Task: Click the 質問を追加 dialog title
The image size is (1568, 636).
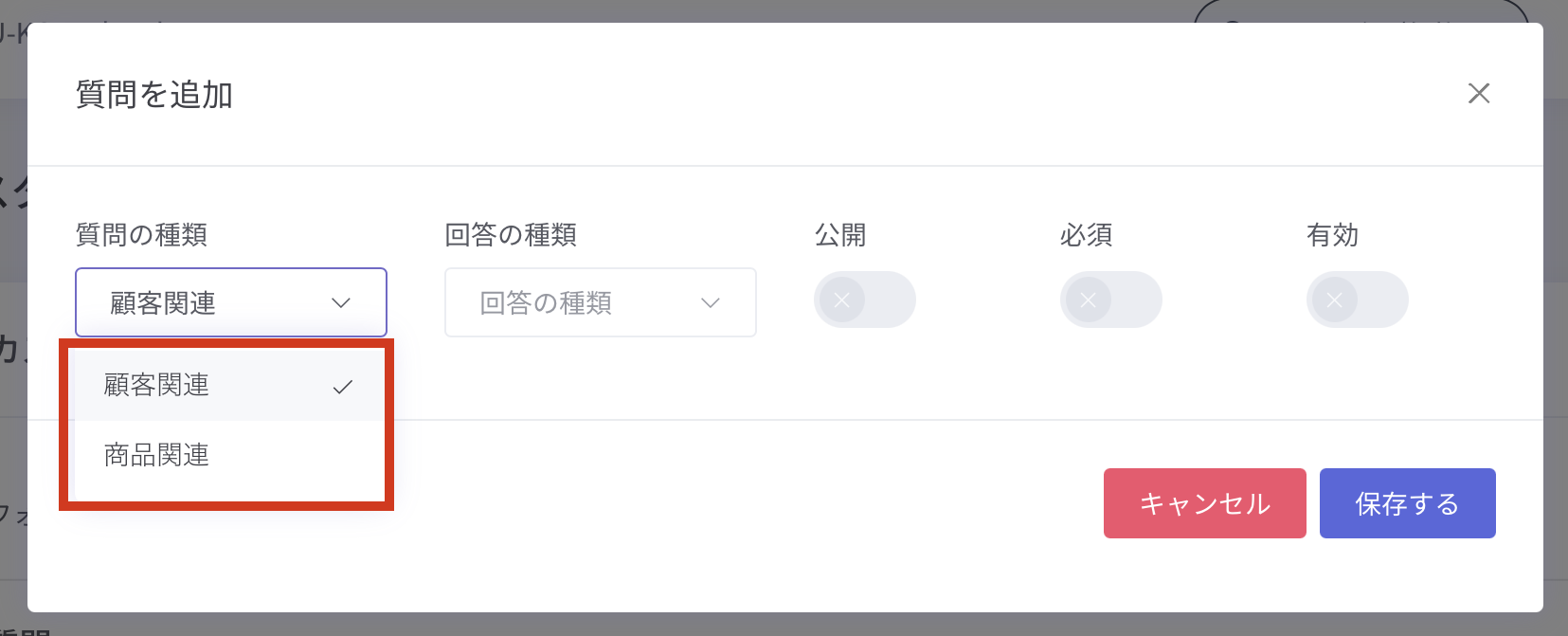Action: (154, 95)
